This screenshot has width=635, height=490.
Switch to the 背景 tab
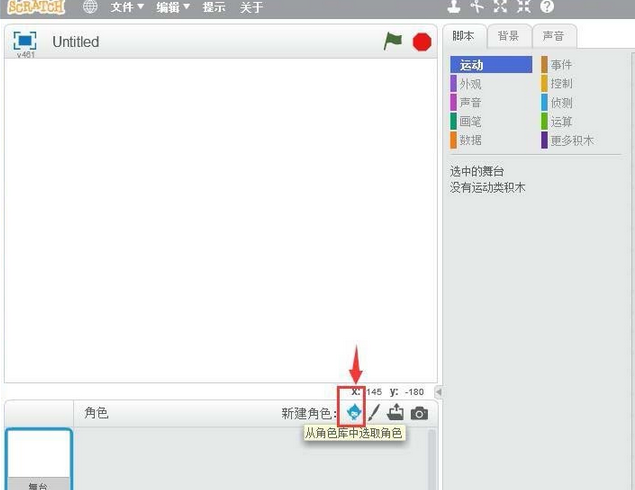(x=508, y=36)
